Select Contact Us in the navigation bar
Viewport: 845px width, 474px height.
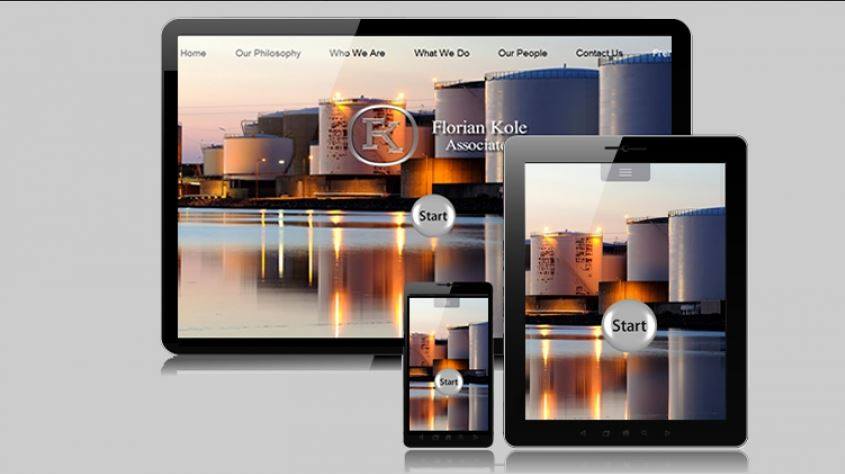pos(599,53)
